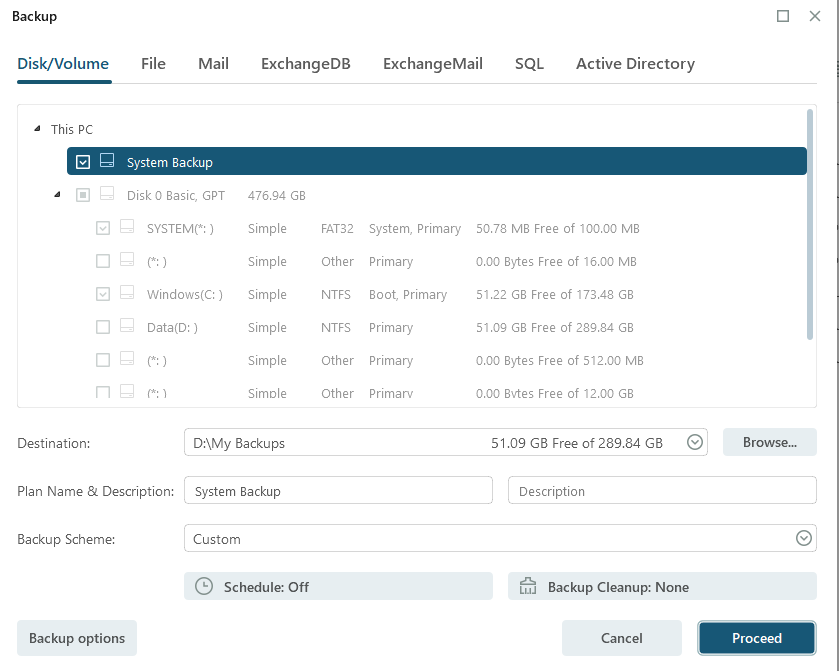
Task: Check the Data(D: ) volume checkbox
Action: (103, 327)
